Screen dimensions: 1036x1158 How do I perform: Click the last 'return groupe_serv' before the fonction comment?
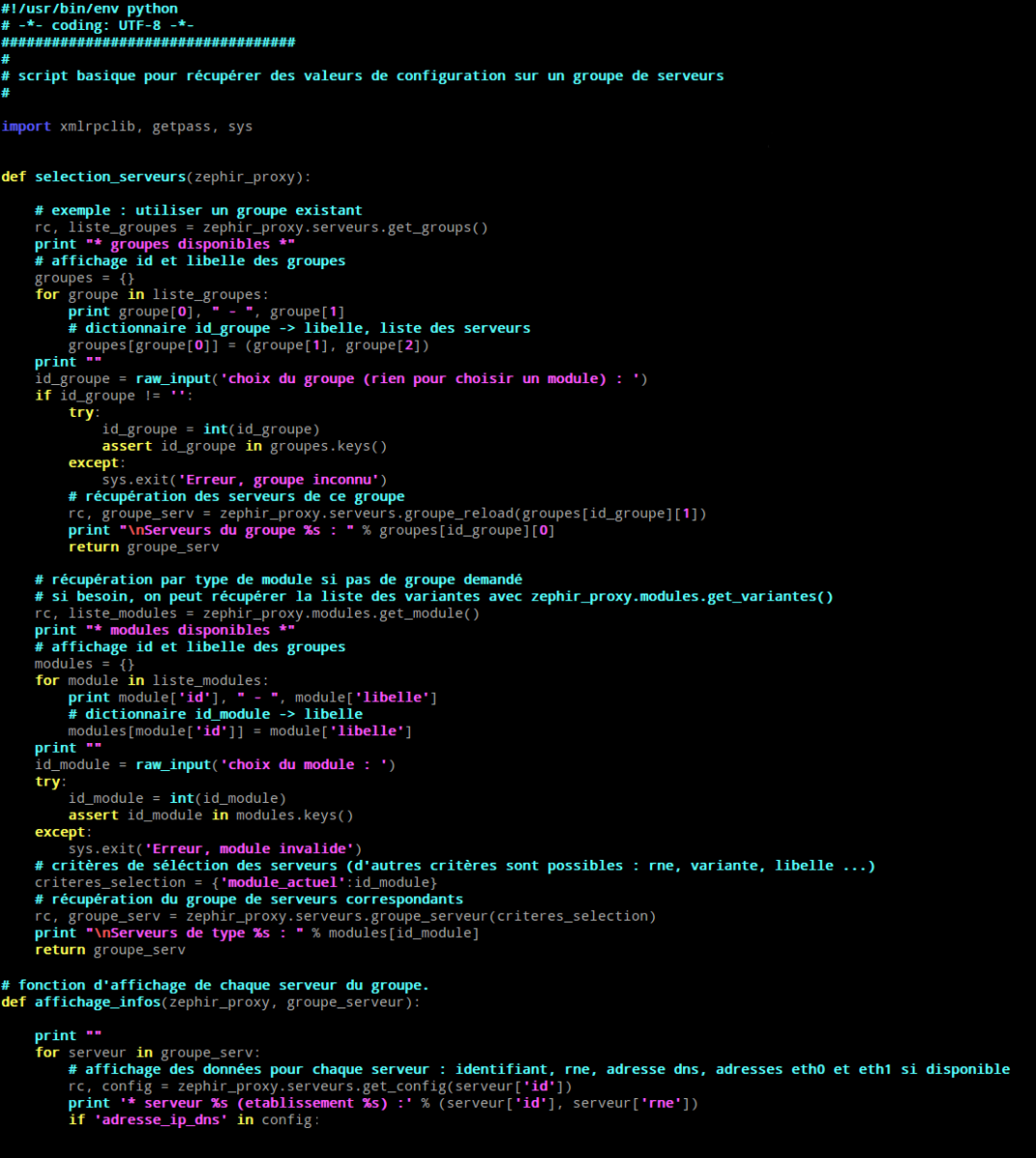pyautogui.click(x=110, y=950)
